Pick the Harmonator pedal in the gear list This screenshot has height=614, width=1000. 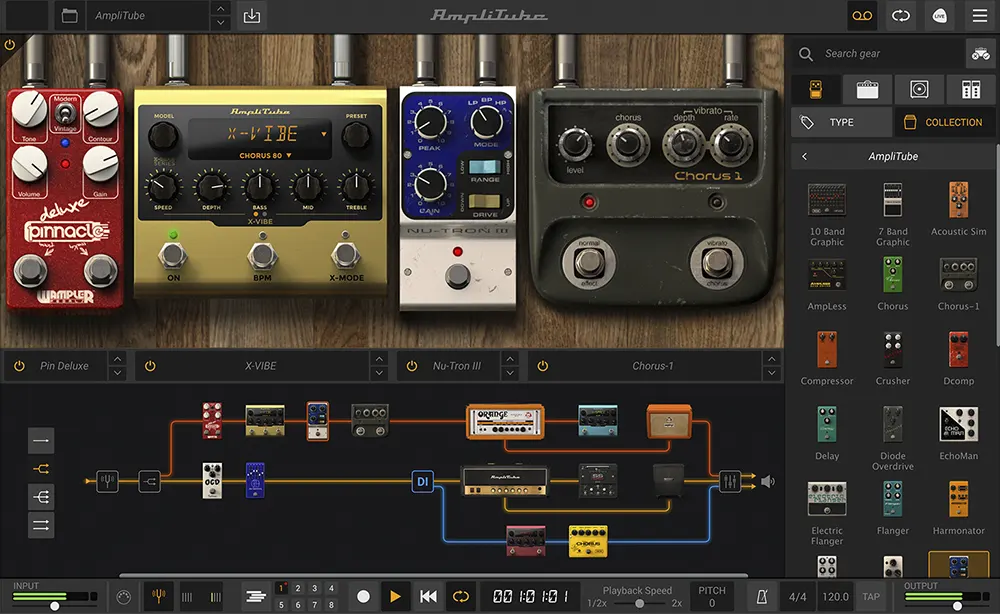959,508
